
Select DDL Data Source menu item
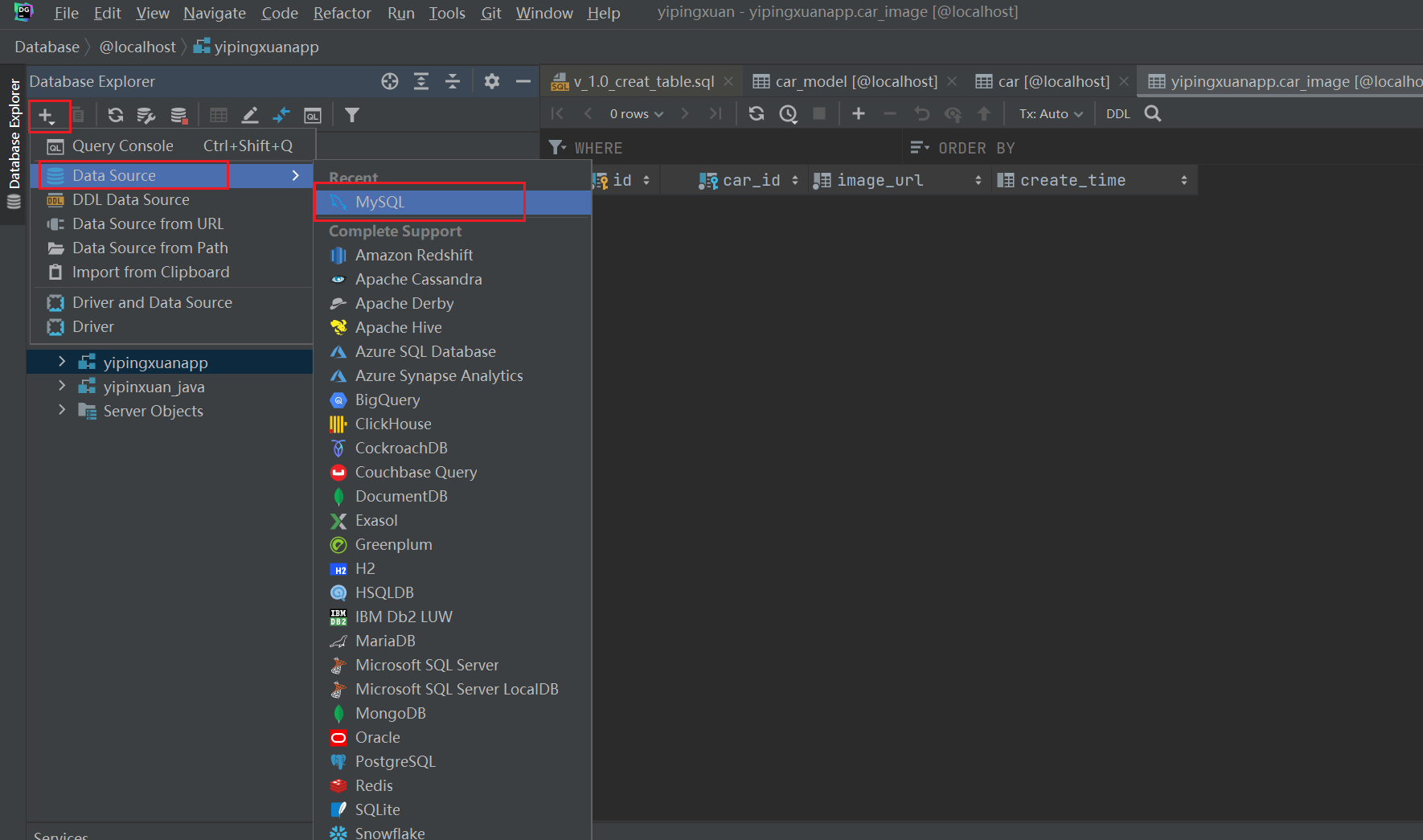pos(172,199)
